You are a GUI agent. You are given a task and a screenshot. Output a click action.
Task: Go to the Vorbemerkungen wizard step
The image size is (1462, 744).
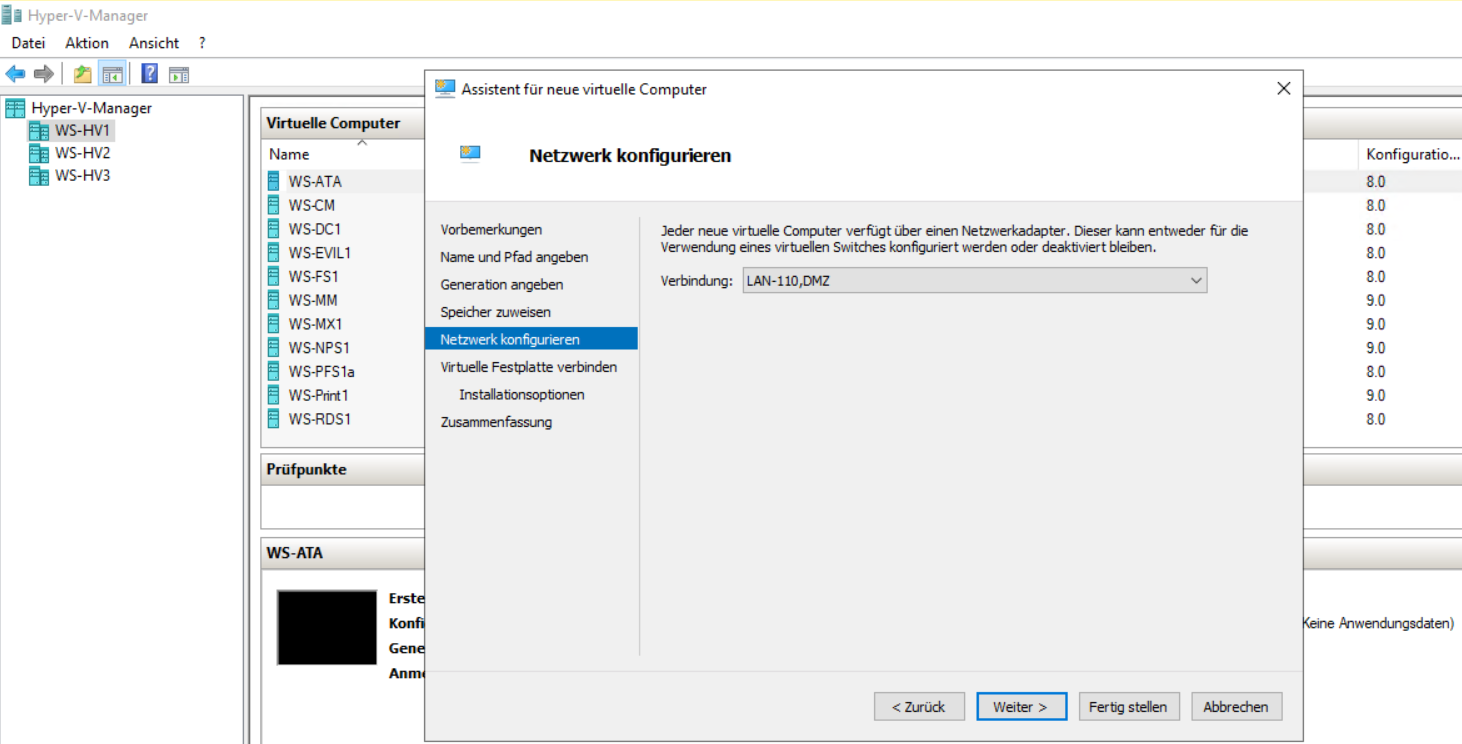(x=491, y=230)
